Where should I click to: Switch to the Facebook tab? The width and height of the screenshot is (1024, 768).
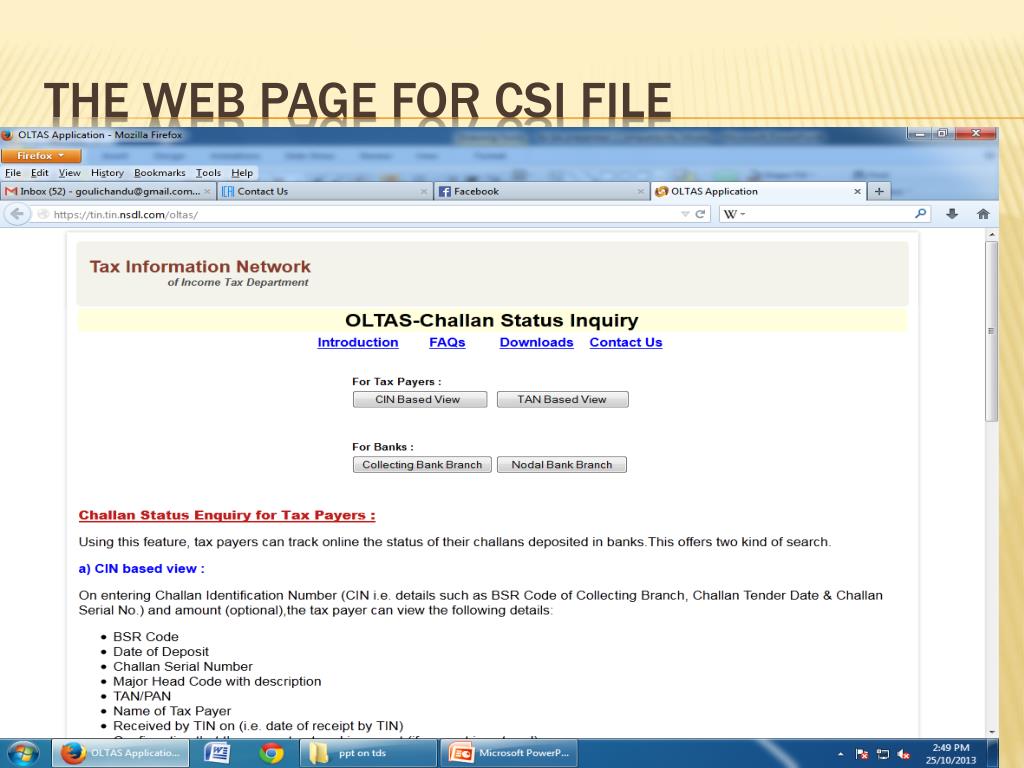[x=541, y=191]
